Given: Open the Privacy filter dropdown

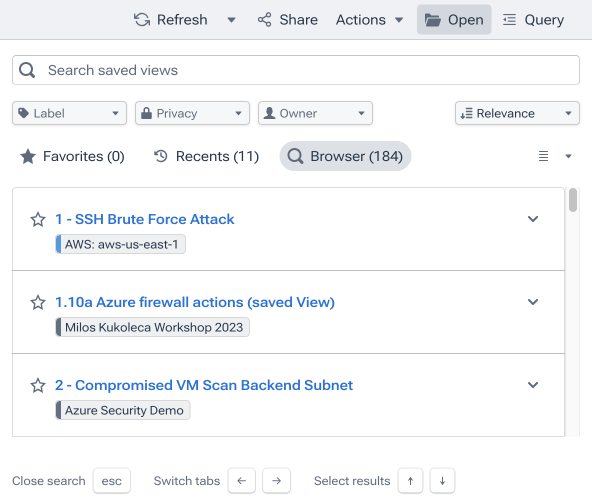Looking at the screenshot, I should (193, 113).
